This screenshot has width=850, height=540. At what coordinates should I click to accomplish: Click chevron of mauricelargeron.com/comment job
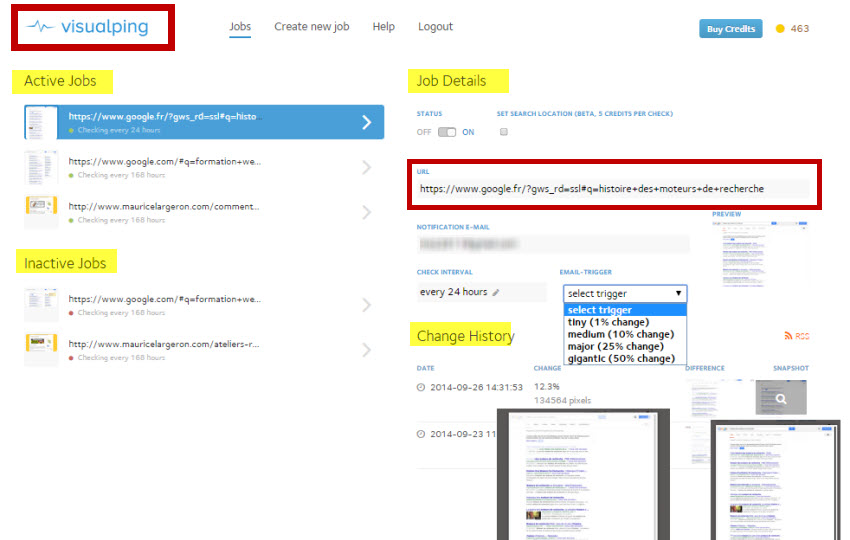(x=367, y=213)
